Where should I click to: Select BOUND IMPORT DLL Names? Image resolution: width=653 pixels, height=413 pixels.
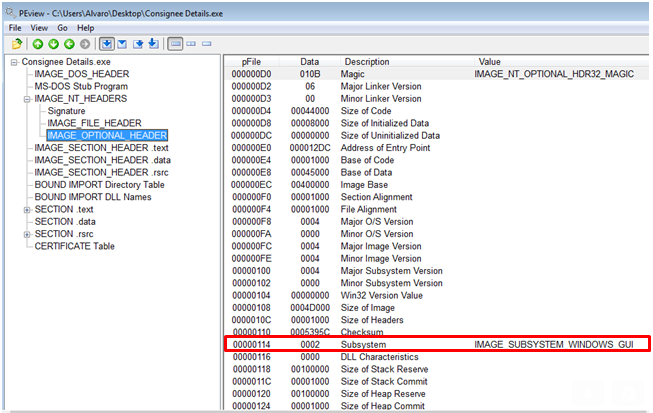[x=93, y=197]
